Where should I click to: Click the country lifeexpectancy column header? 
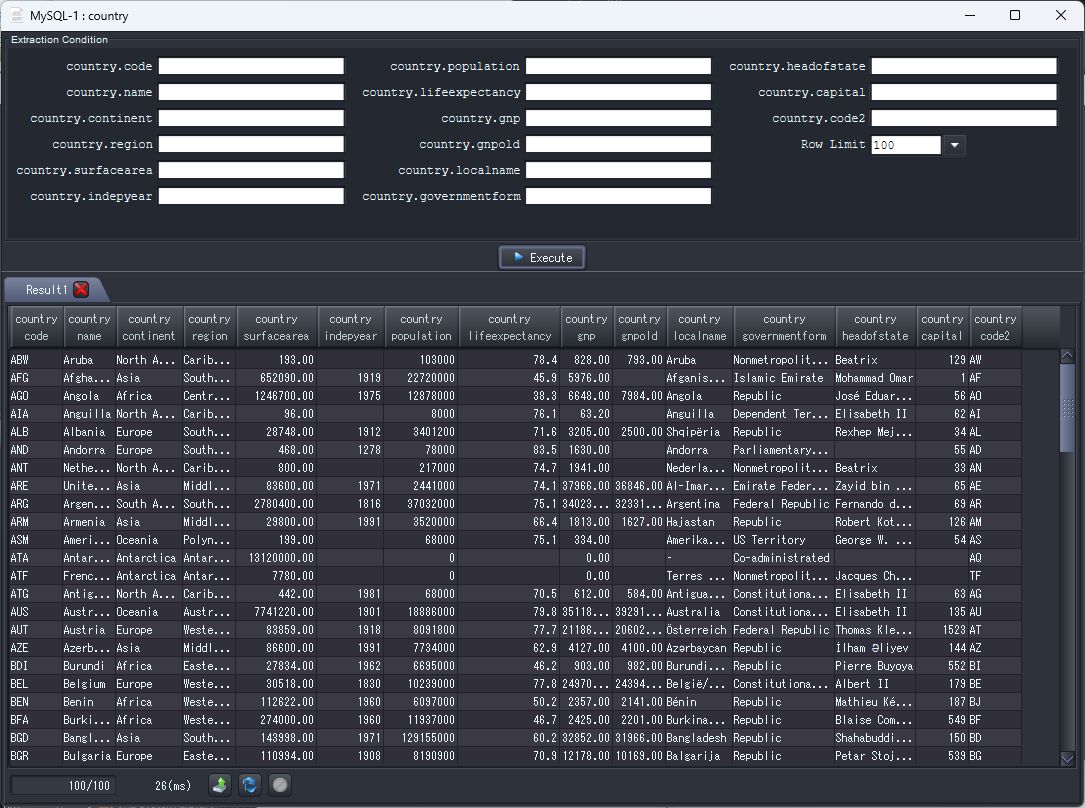509,327
